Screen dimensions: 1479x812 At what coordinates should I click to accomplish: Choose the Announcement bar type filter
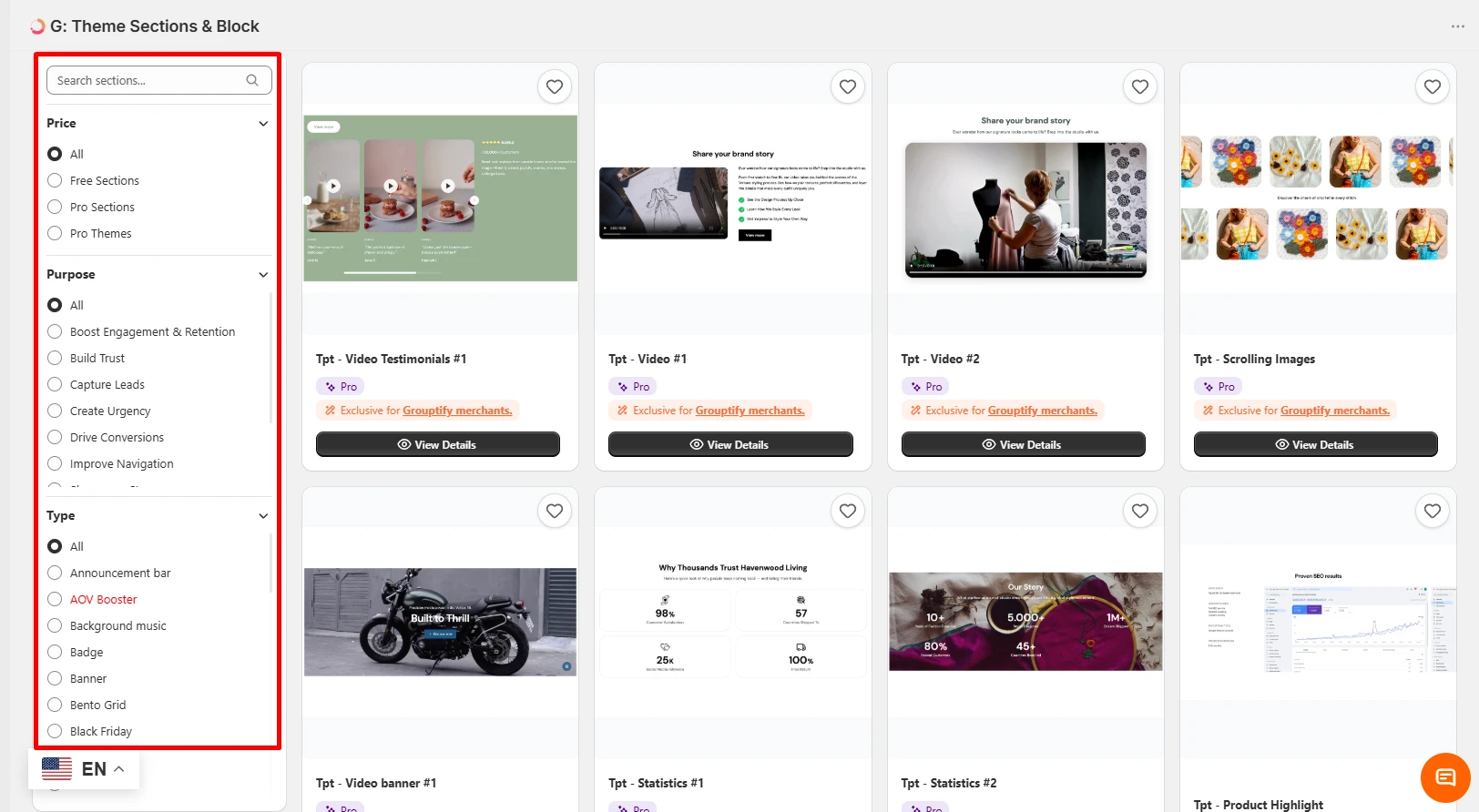click(x=55, y=573)
